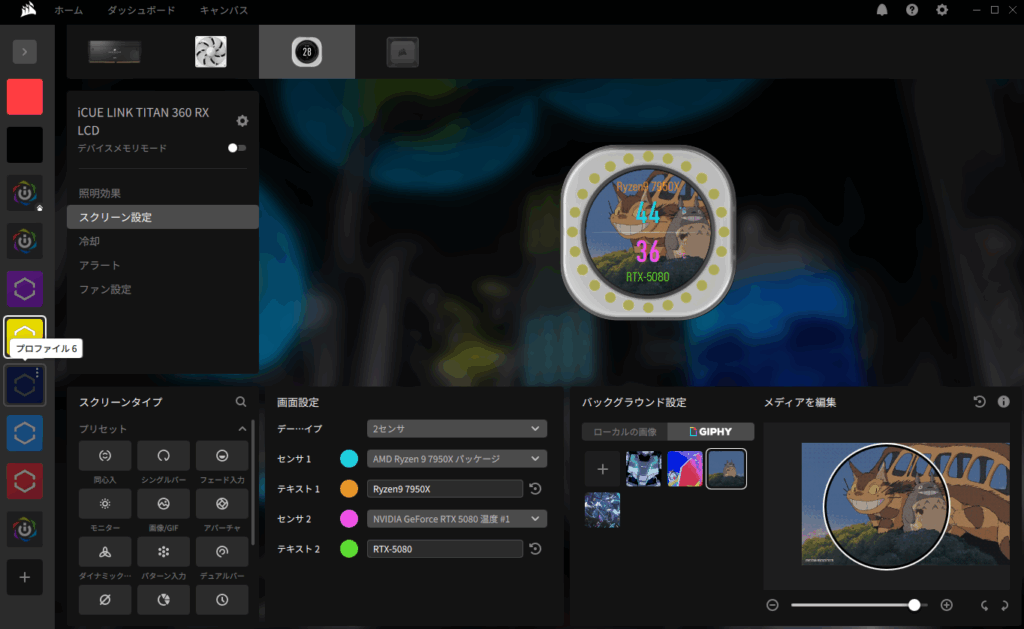Select the memory module device tab

(x=115, y=52)
